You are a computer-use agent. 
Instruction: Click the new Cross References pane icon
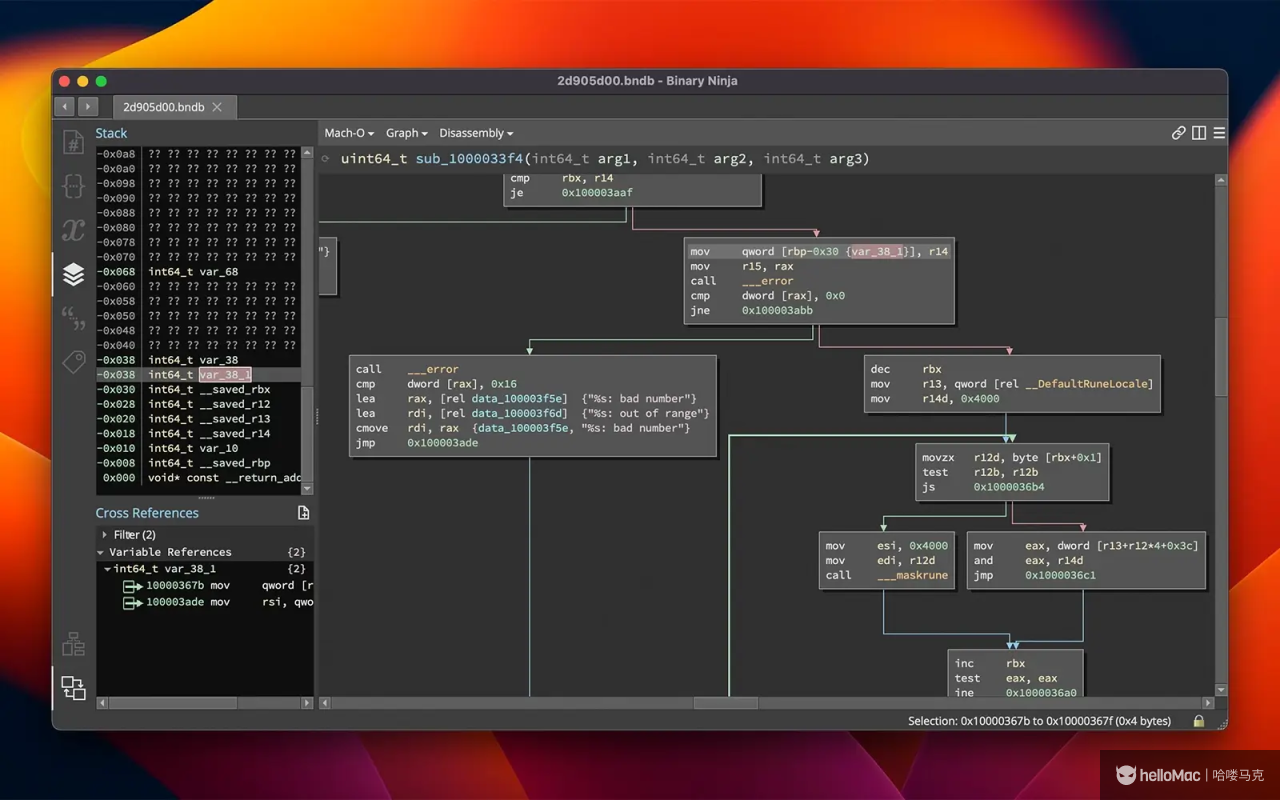coord(304,513)
